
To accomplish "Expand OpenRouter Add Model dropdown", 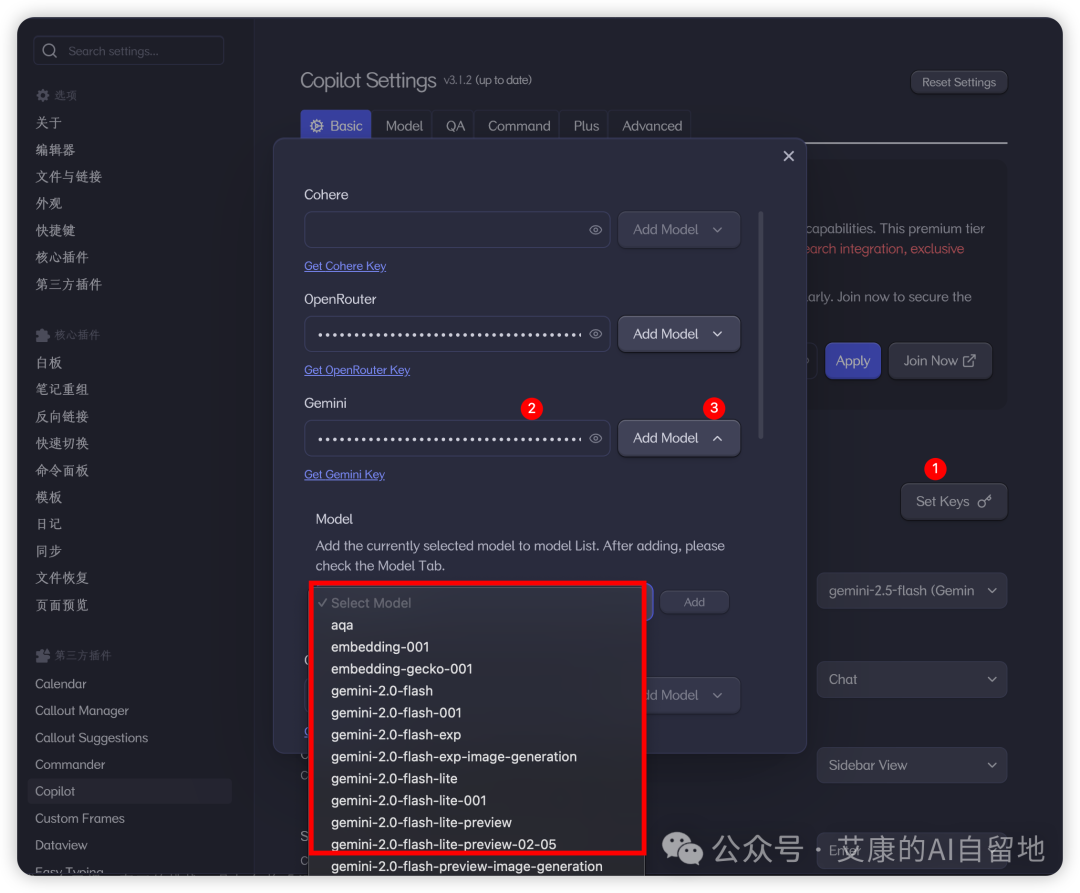I will tap(678, 334).
